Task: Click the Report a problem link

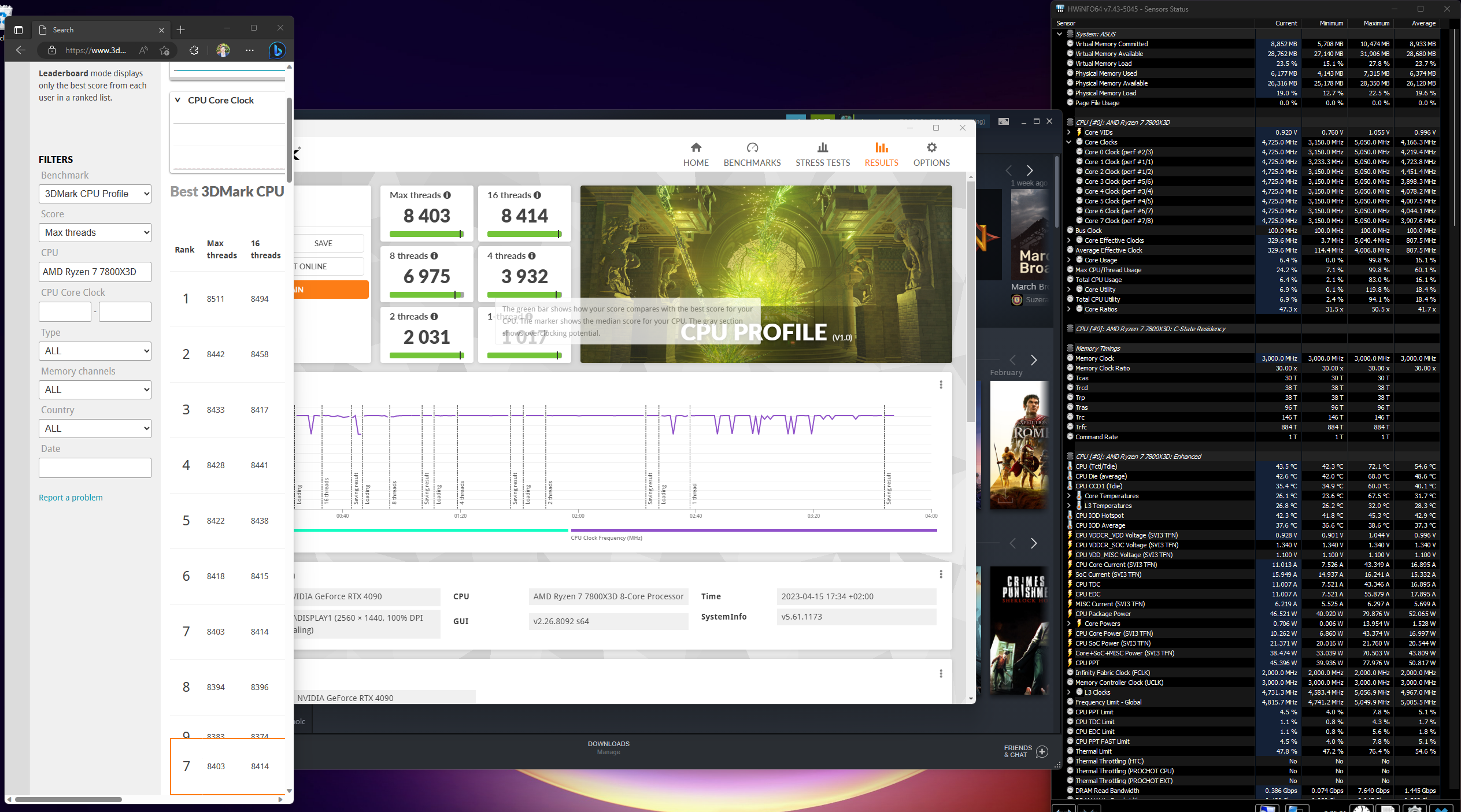Action: click(71, 498)
